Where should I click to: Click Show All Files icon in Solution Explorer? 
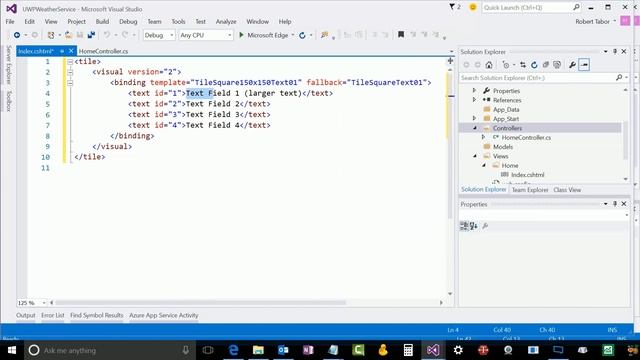click(x=557, y=64)
